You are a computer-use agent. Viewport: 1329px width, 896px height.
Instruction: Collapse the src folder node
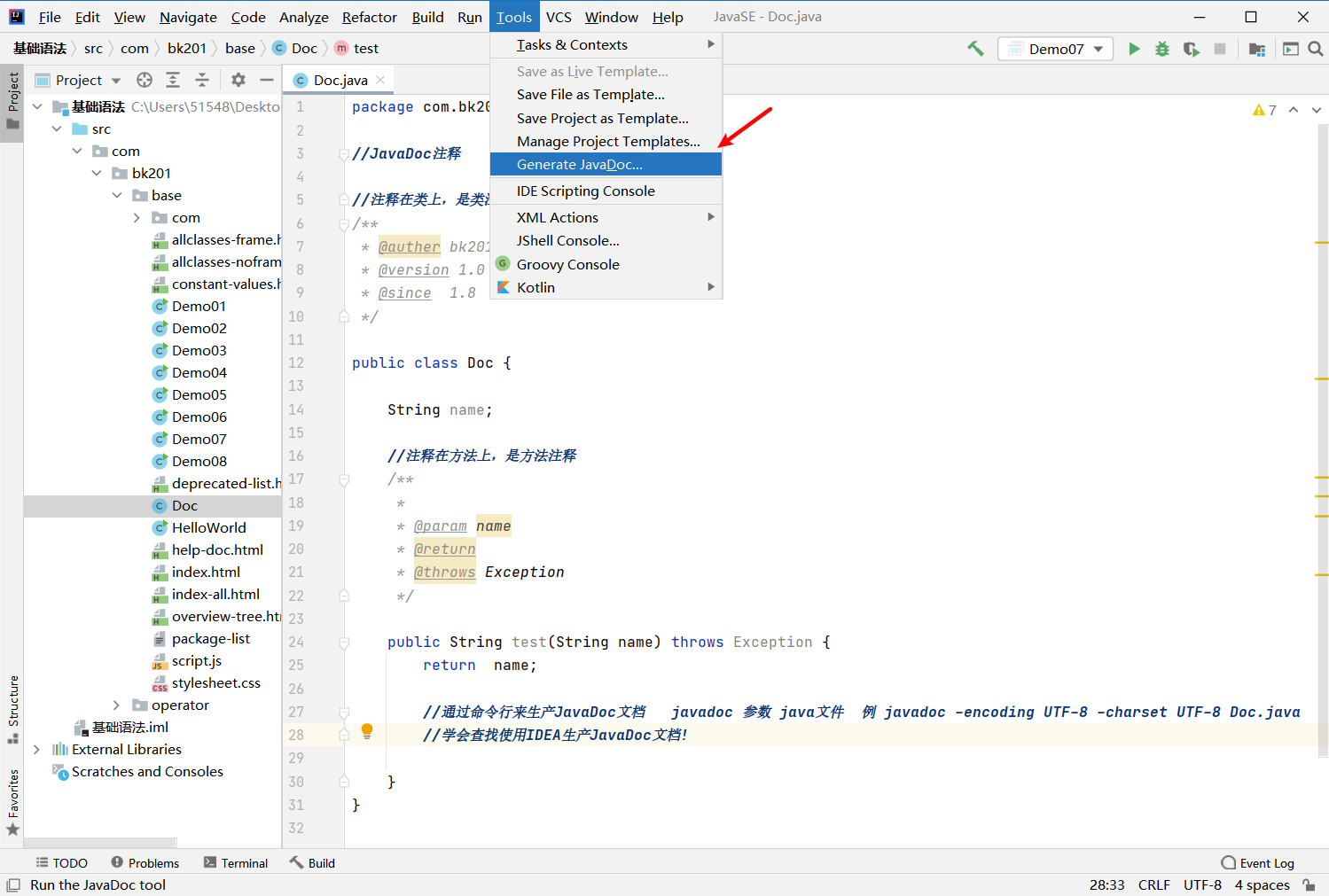coord(57,129)
